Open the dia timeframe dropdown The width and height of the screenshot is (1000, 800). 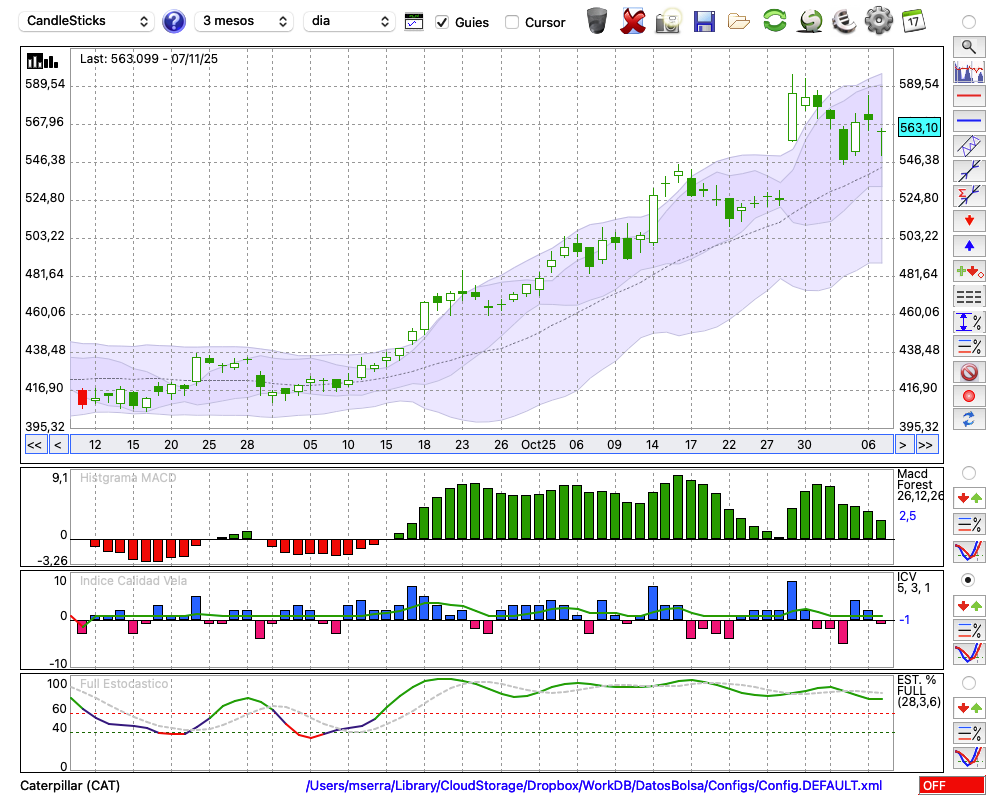click(x=349, y=21)
